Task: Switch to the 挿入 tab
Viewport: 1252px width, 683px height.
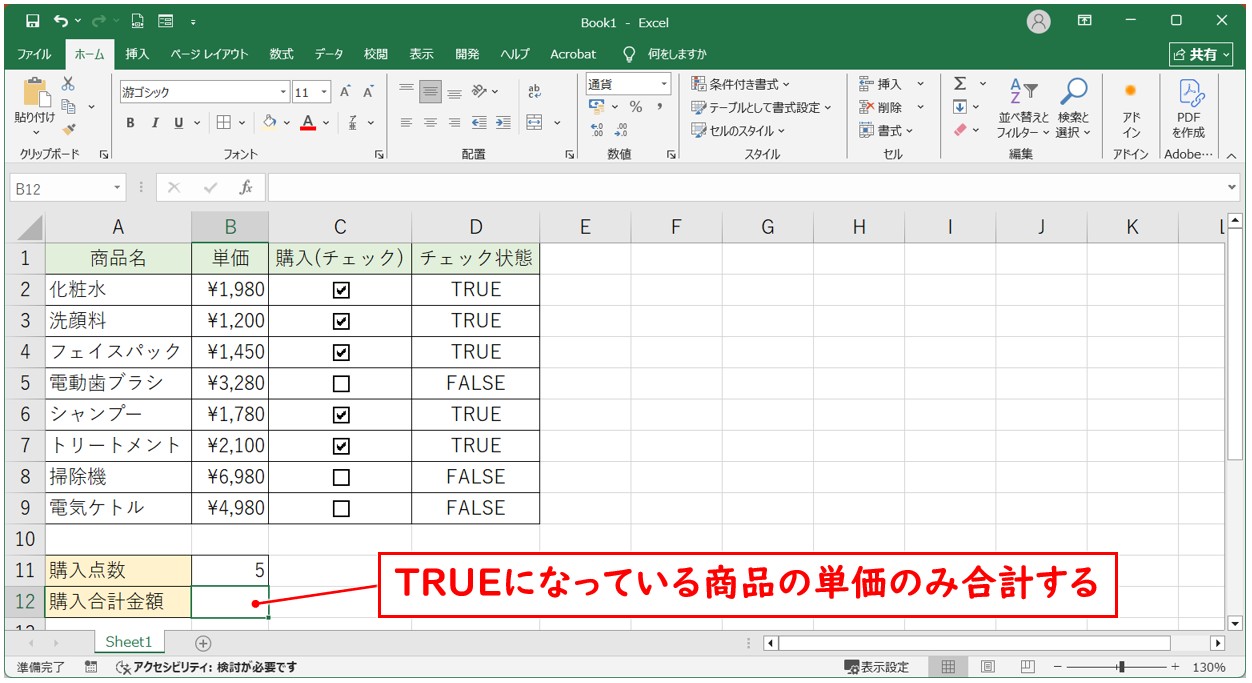Action: [x=137, y=54]
